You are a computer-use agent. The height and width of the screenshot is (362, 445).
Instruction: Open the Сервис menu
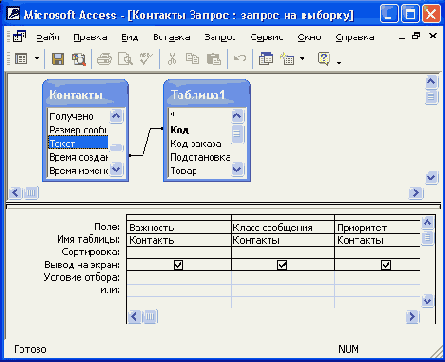tap(267, 37)
